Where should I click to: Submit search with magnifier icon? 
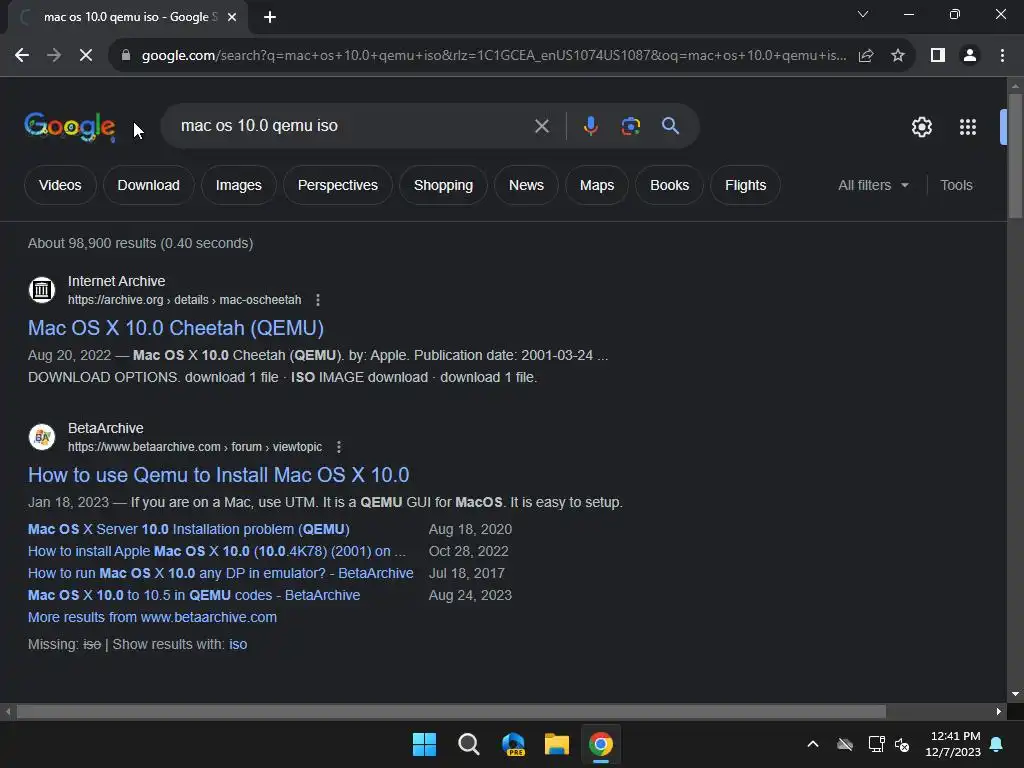(670, 126)
